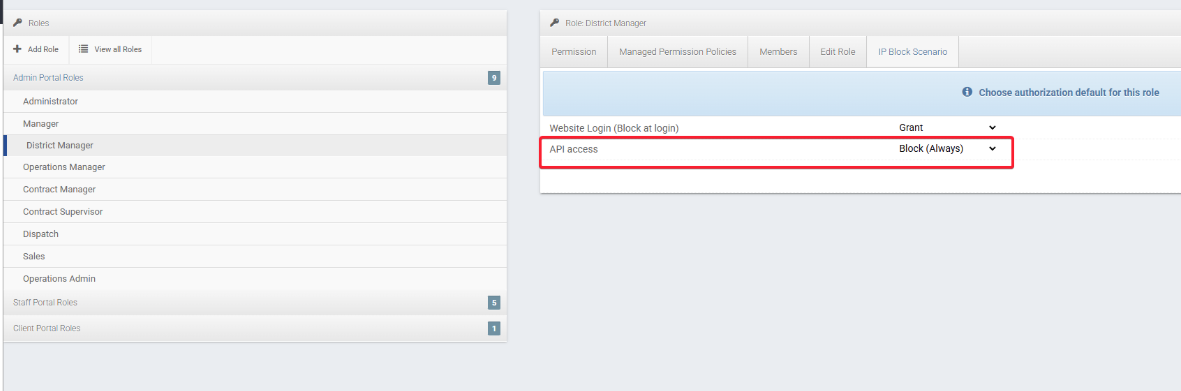Open the Members tab
Screen dimensions: 1181x391
click(778, 52)
